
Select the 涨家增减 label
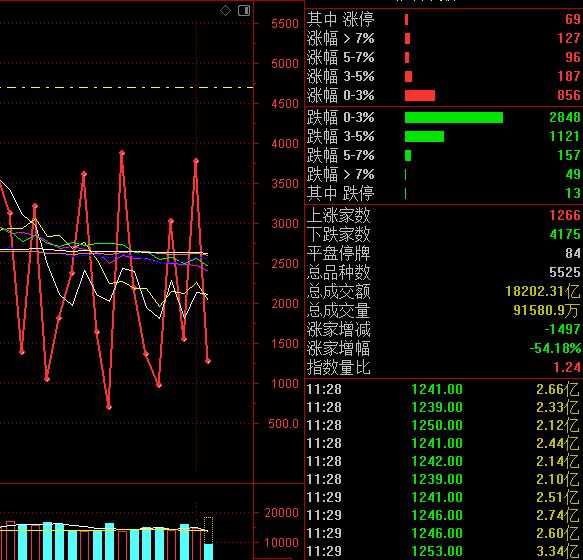[338, 329]
